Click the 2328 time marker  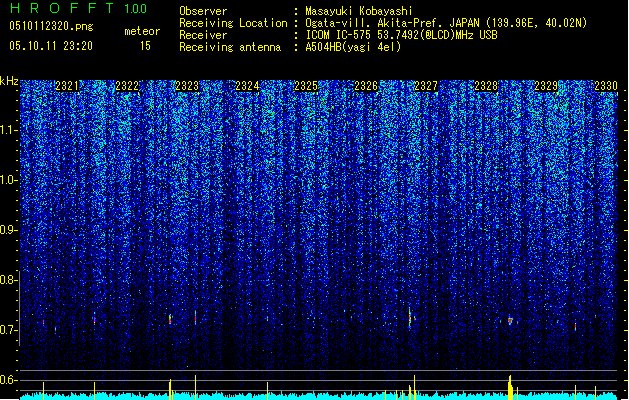click(486, 86)
